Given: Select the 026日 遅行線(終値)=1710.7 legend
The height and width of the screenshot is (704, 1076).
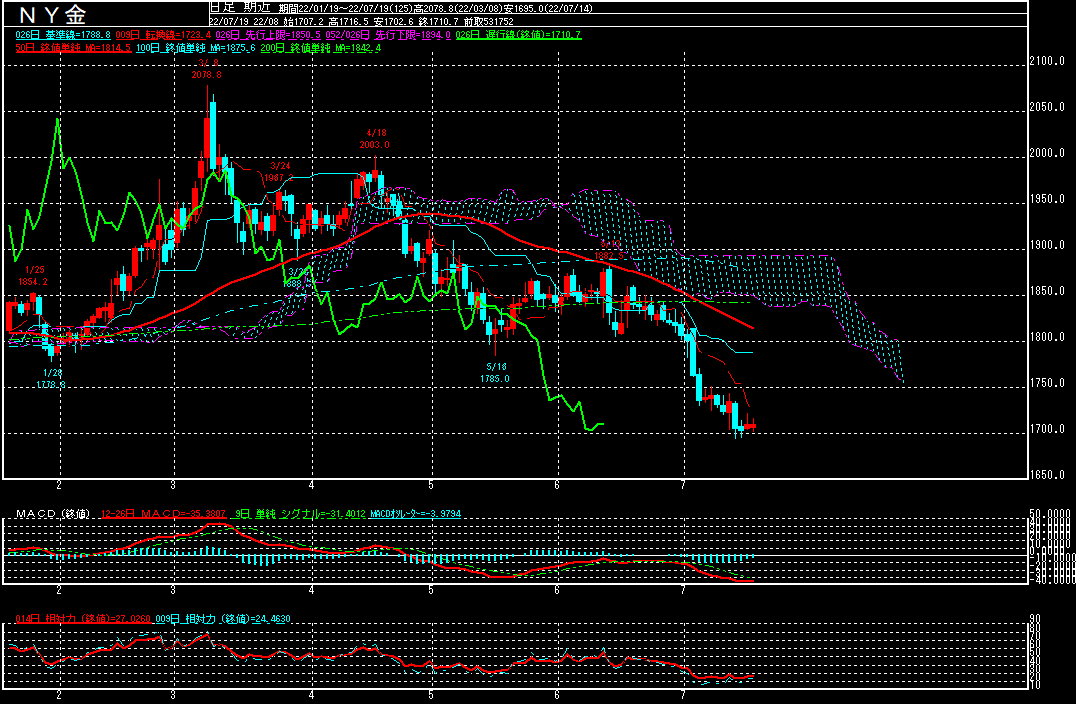Looking at the screenshot, I should pyautogui.click(x=518, y=35).
